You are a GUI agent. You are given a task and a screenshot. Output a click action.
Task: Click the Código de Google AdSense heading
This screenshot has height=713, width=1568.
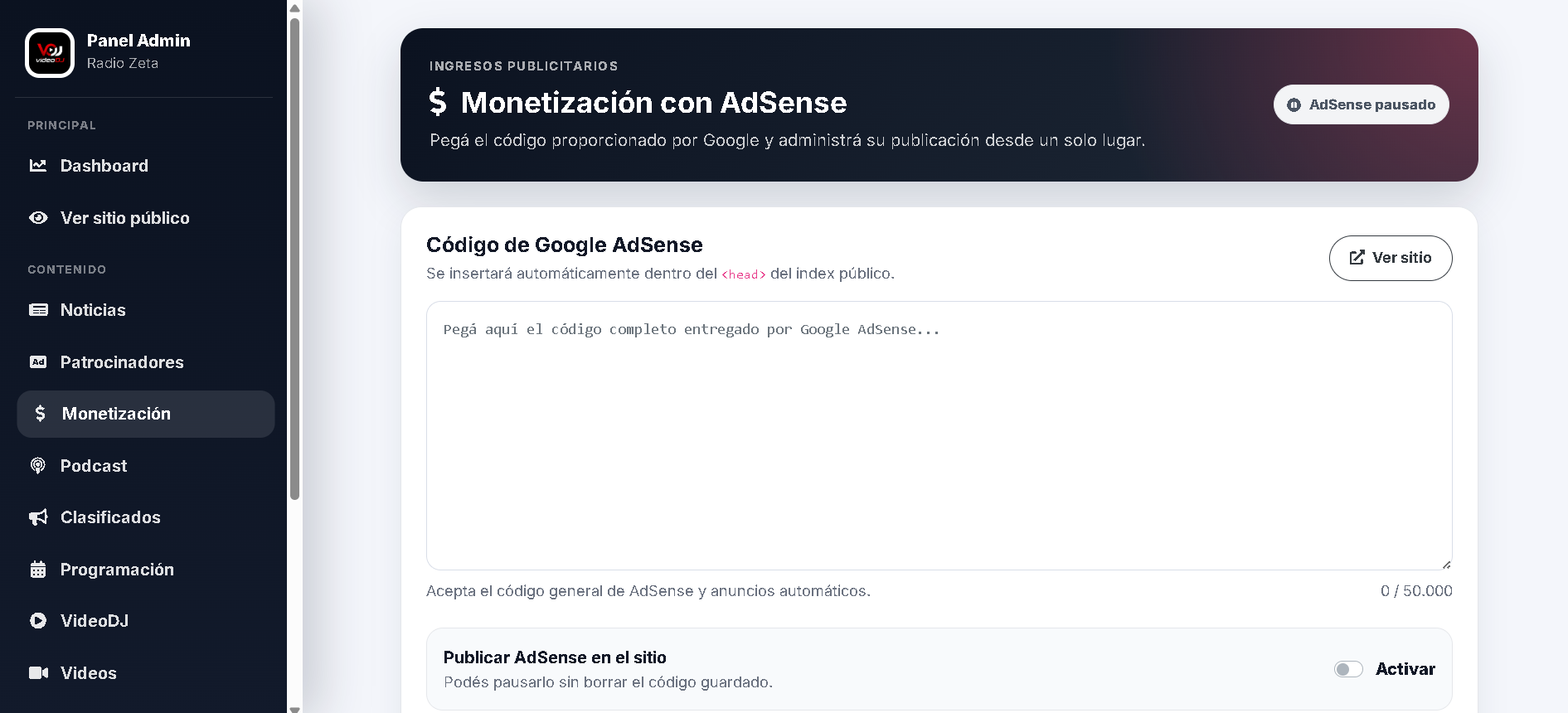[565, 245]
